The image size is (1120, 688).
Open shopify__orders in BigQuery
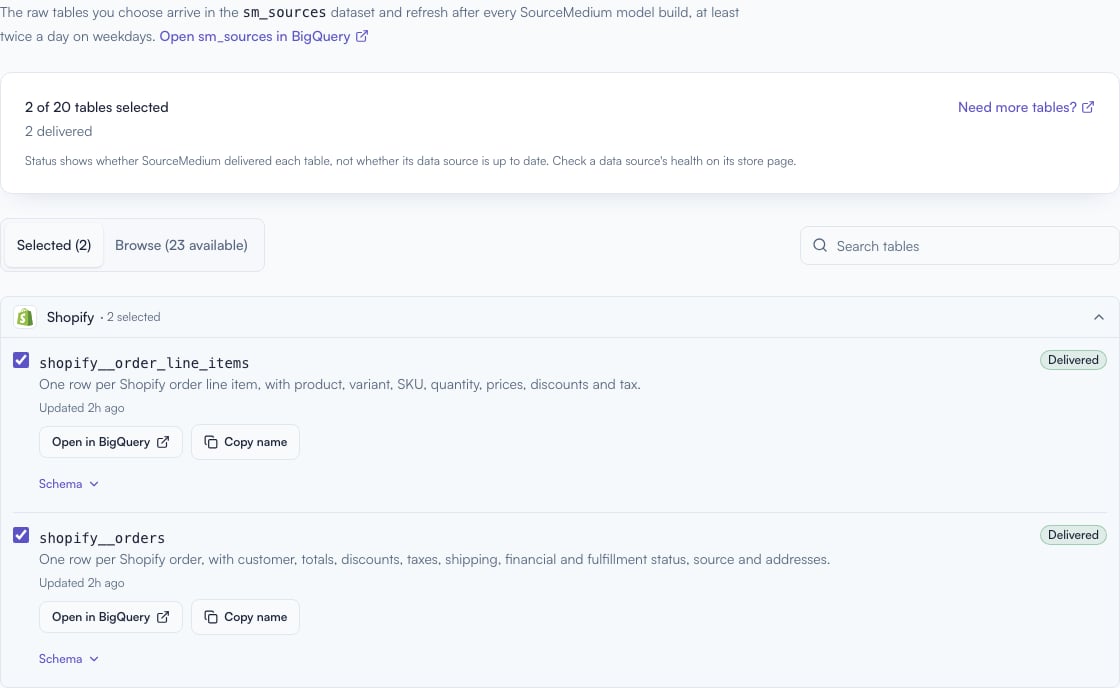click(x=111, y=617)
